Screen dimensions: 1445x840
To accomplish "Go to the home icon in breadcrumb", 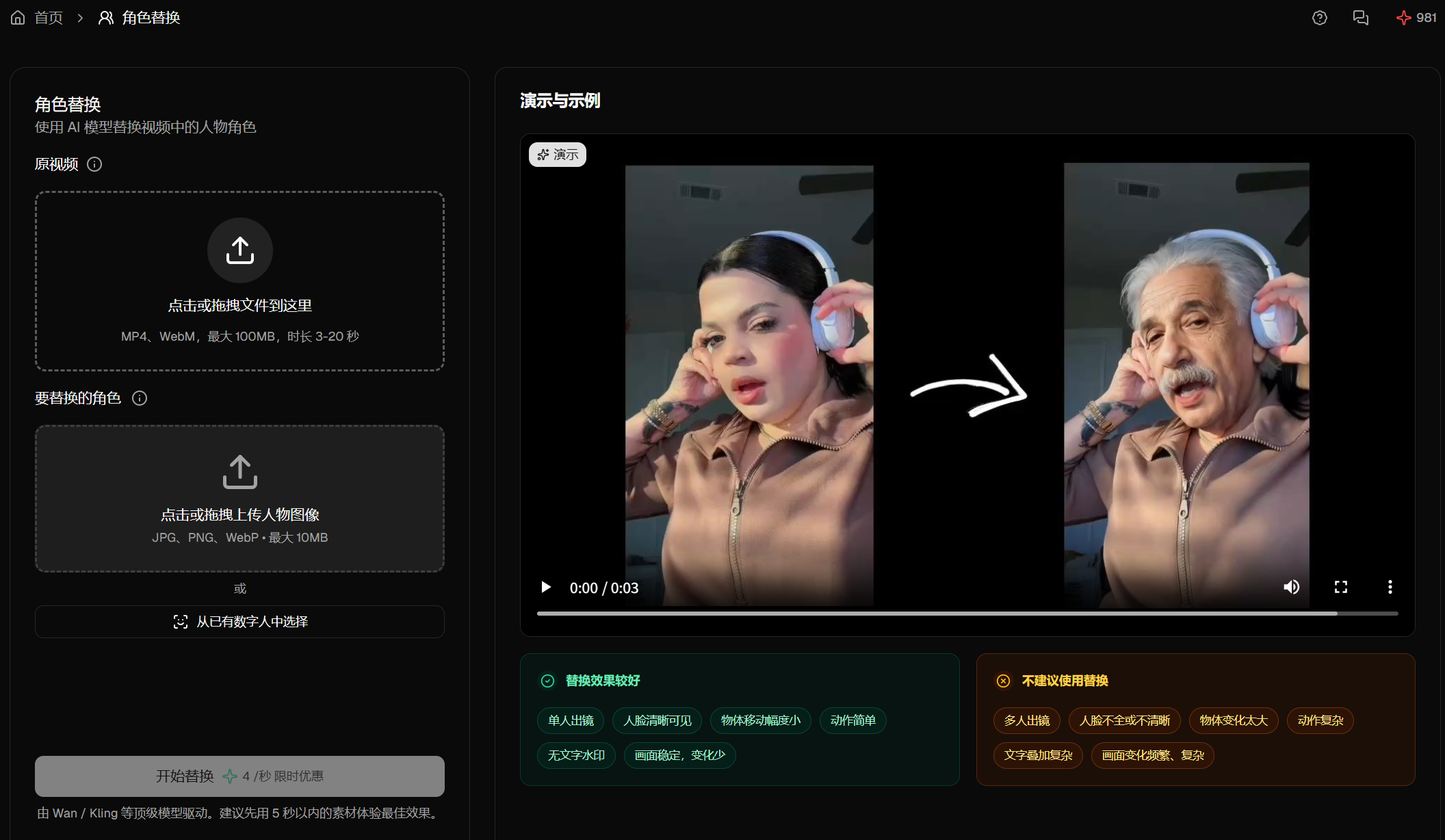I will [x=18, y=18].
